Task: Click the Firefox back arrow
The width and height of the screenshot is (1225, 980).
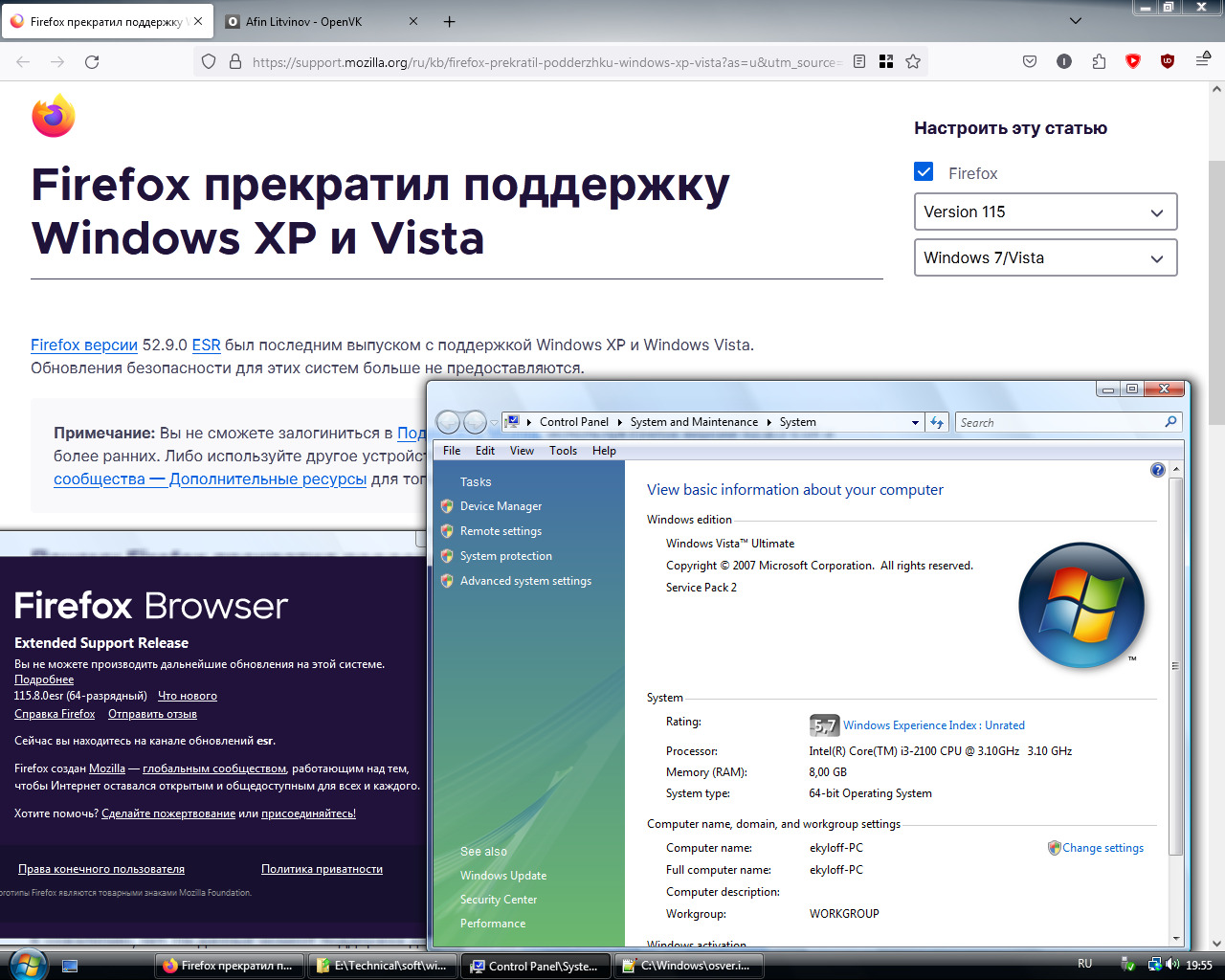Action: pyautogui.click(x=23, y=62)
